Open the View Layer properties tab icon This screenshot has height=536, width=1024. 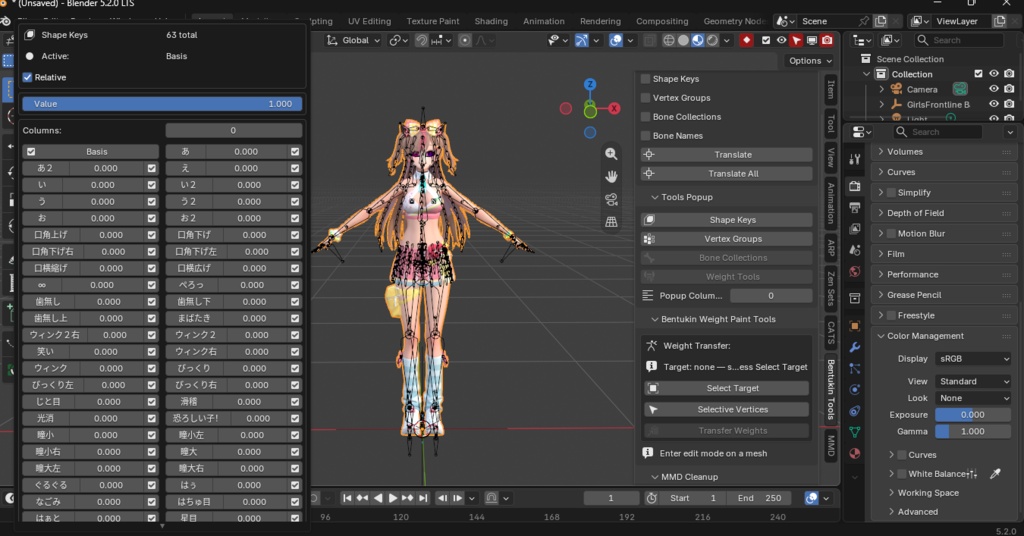pos(854,229)
